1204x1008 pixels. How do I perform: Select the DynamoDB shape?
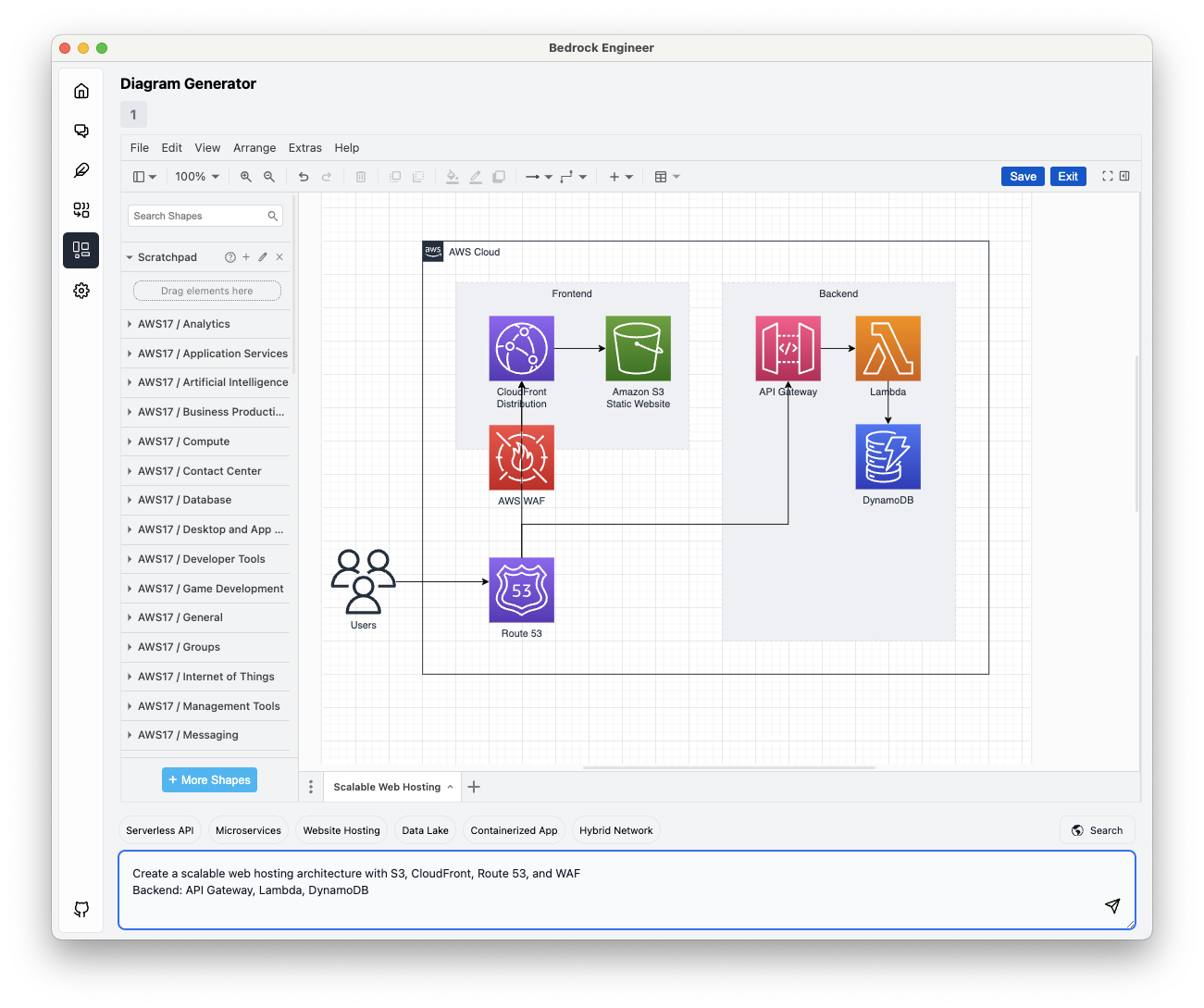tap(888, 456)
